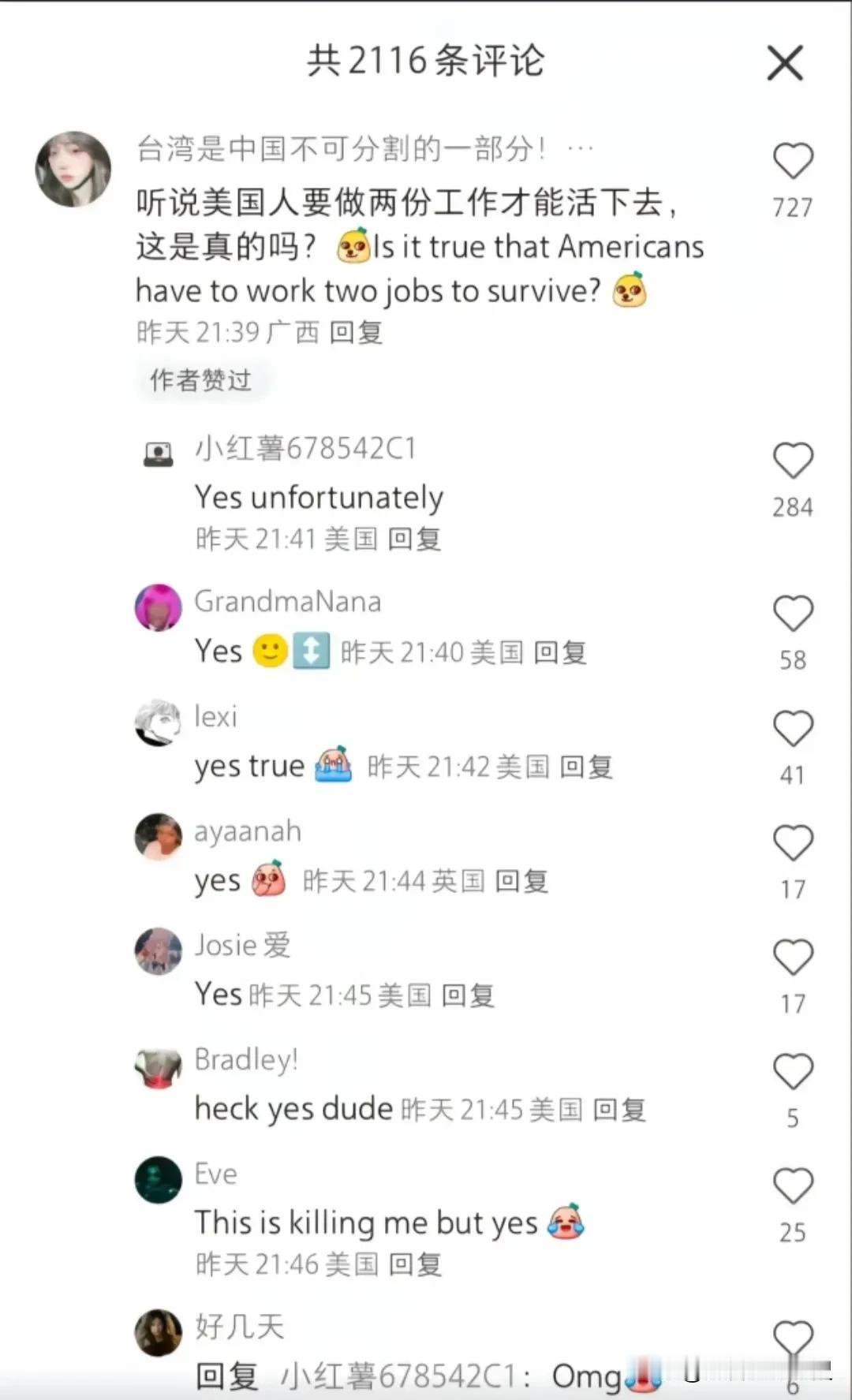
Task: Open ayaanah's username profile link
Action: 248,831
